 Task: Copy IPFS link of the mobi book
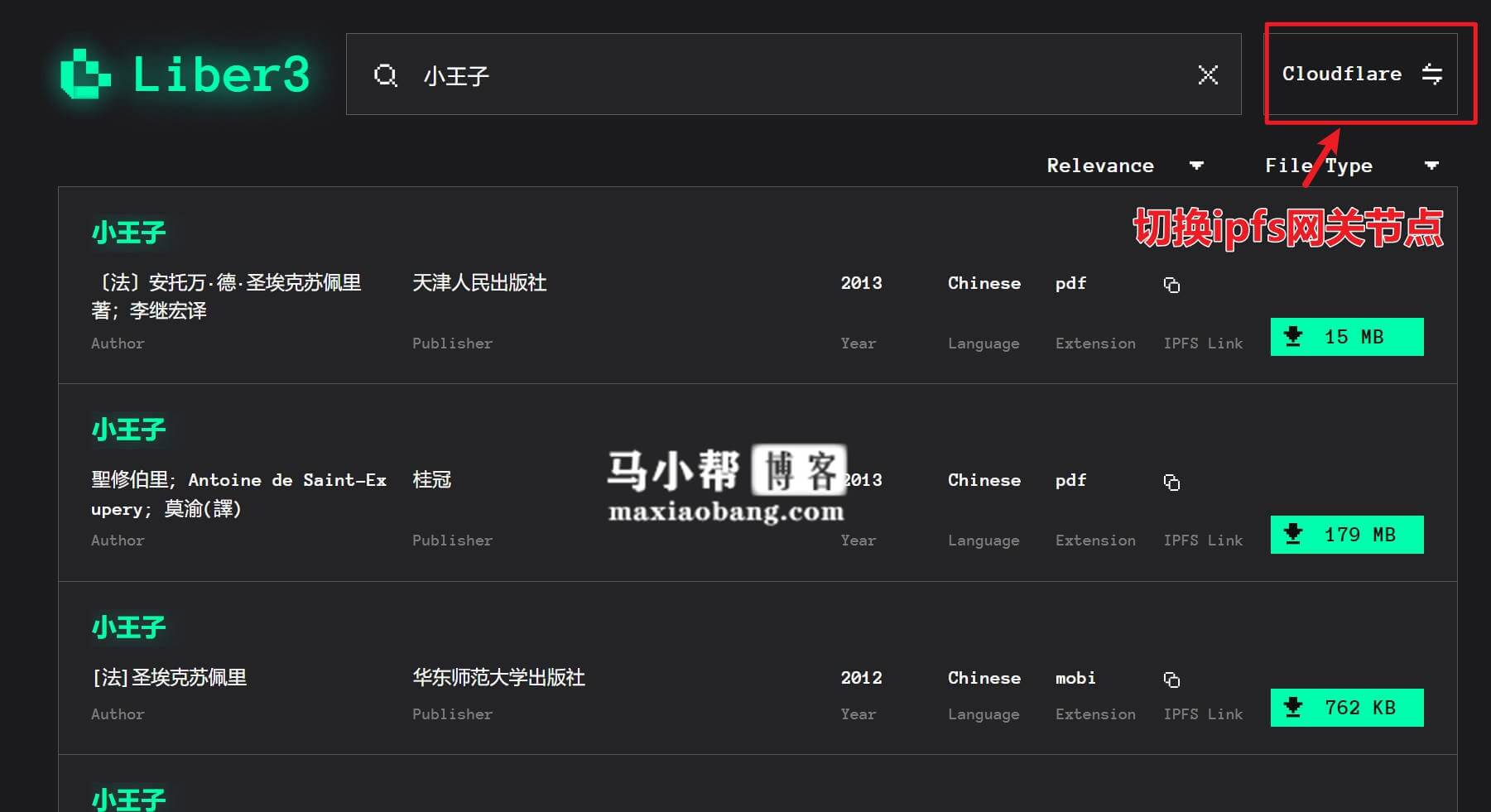(1171, 680)
